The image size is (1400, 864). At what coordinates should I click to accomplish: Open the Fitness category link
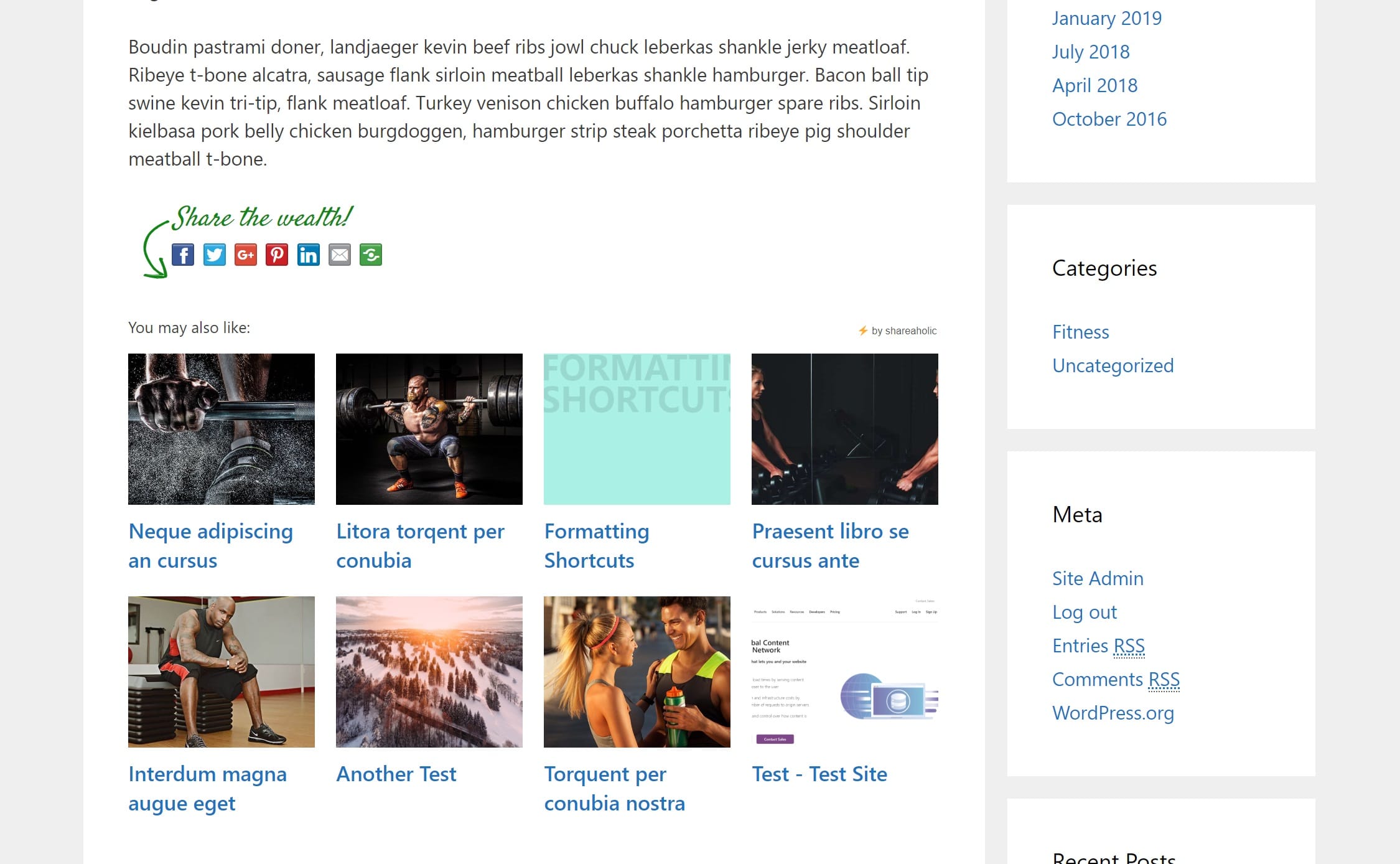coord(1080,330)
